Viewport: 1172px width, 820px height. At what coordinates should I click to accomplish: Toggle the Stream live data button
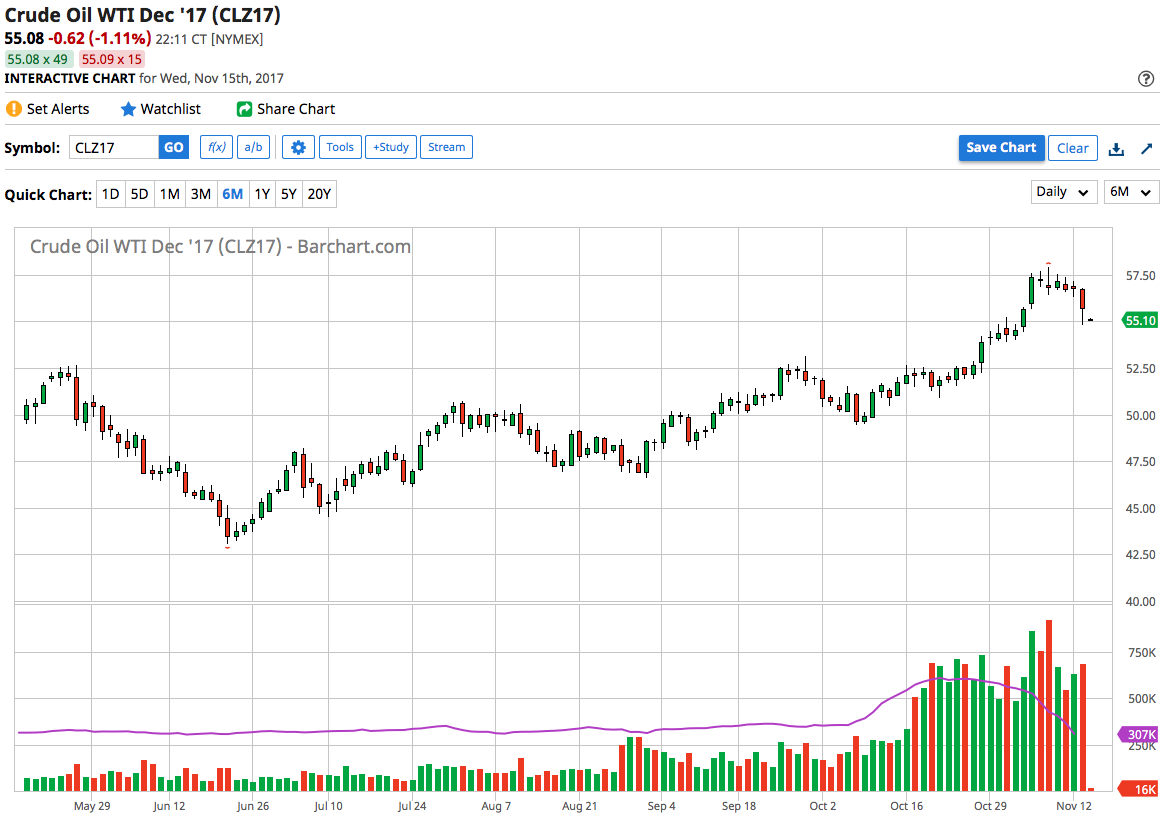(446, 147)
